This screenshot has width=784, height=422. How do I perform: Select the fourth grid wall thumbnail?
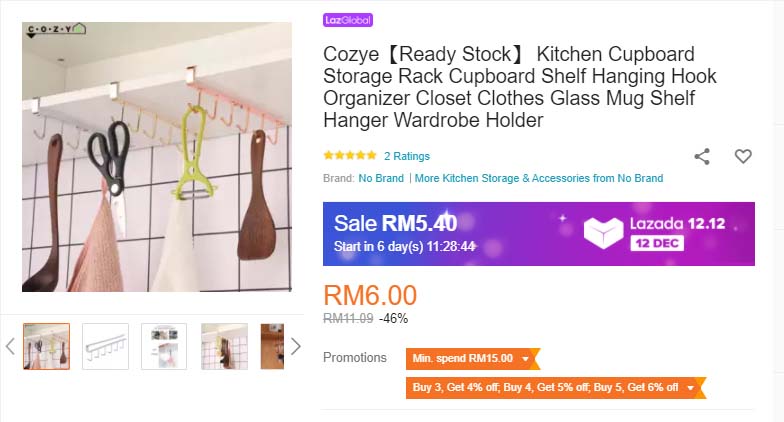coord(224,346)
